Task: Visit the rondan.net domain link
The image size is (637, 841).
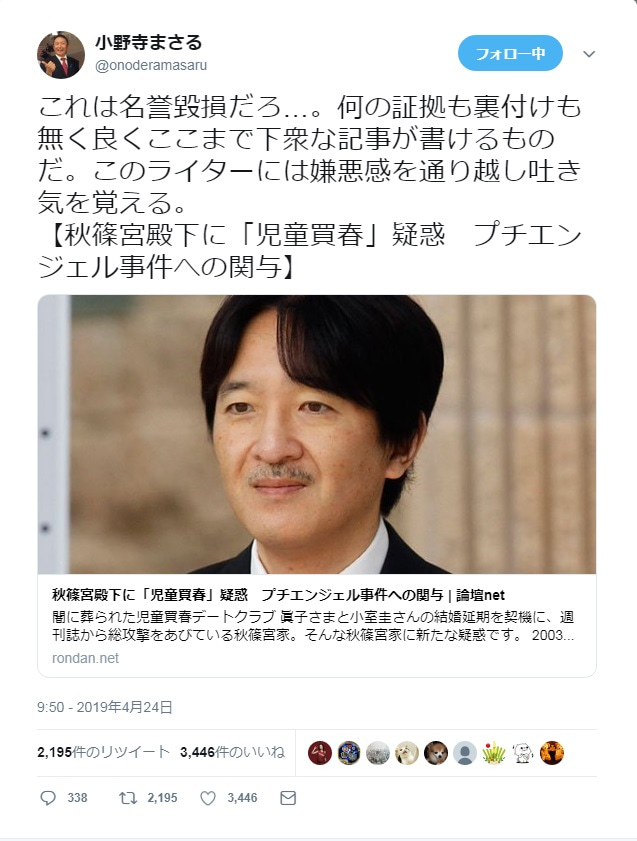Action: (85, 658)
